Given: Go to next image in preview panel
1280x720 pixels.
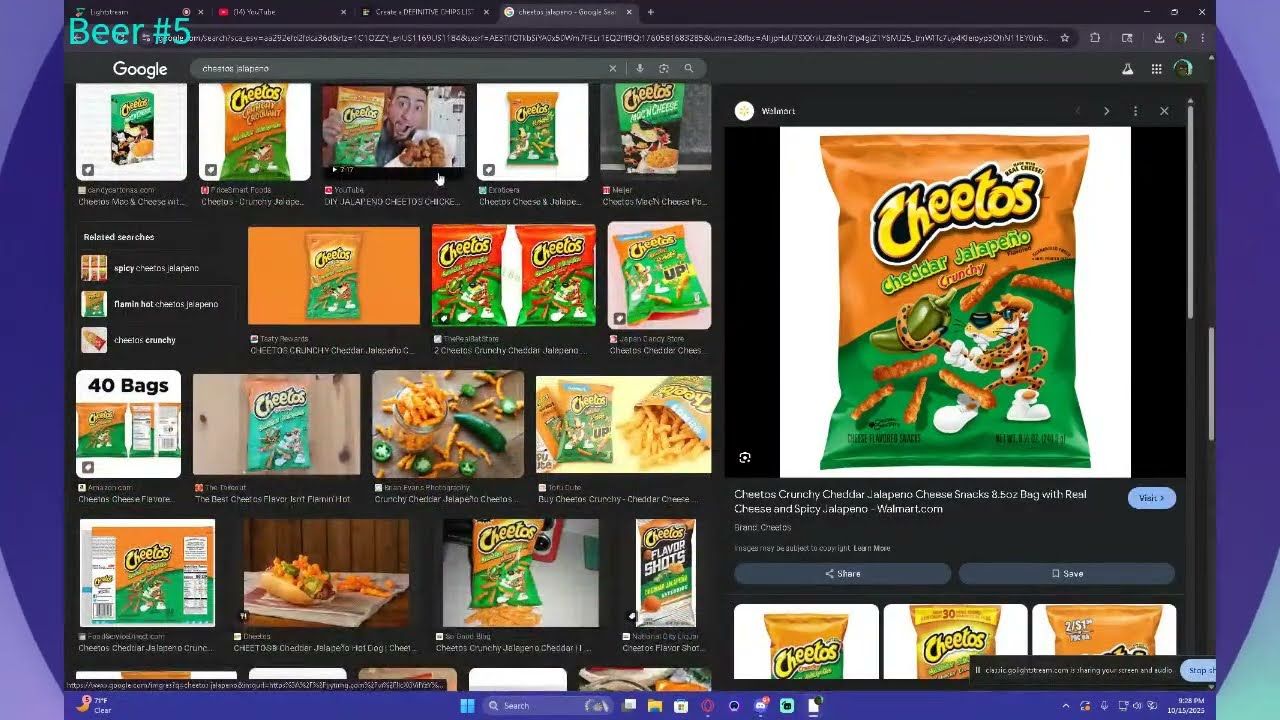Looking at the screenshot, I should point(1106,111).
